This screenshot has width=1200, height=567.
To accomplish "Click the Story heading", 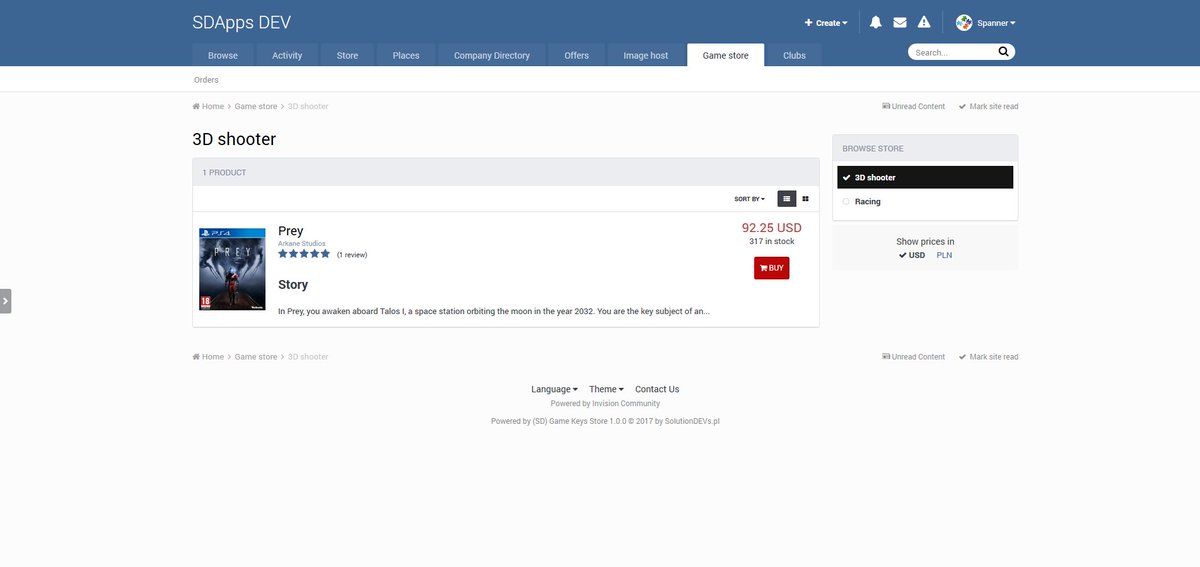I will pyautogui.click(x=293, y=285).
